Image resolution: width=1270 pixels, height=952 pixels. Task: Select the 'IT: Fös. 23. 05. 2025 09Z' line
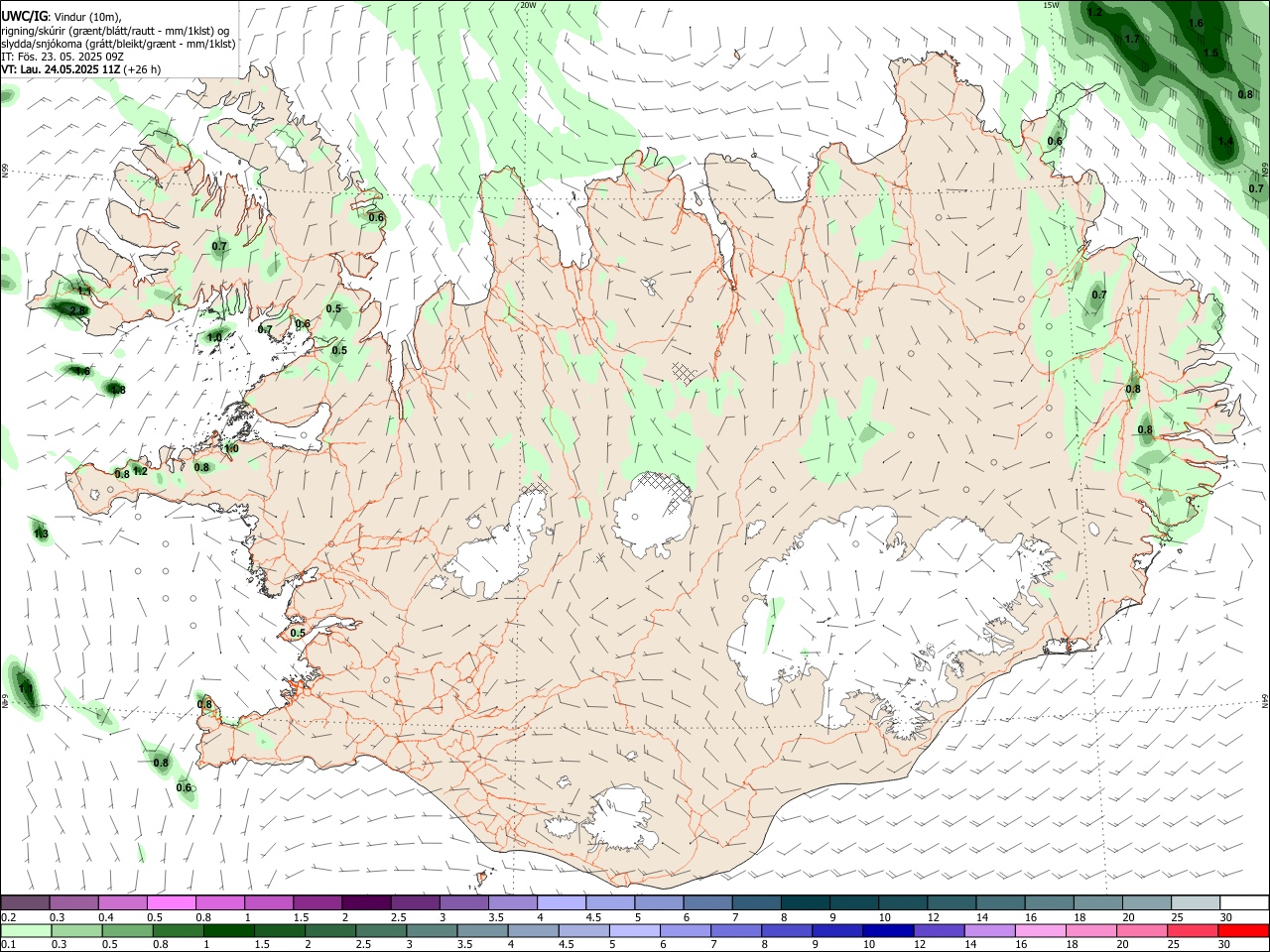pos(63,57)
